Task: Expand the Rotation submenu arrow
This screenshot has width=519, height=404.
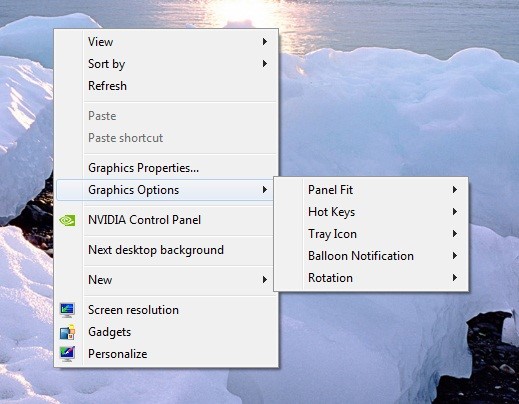Action: click(455, 278)
